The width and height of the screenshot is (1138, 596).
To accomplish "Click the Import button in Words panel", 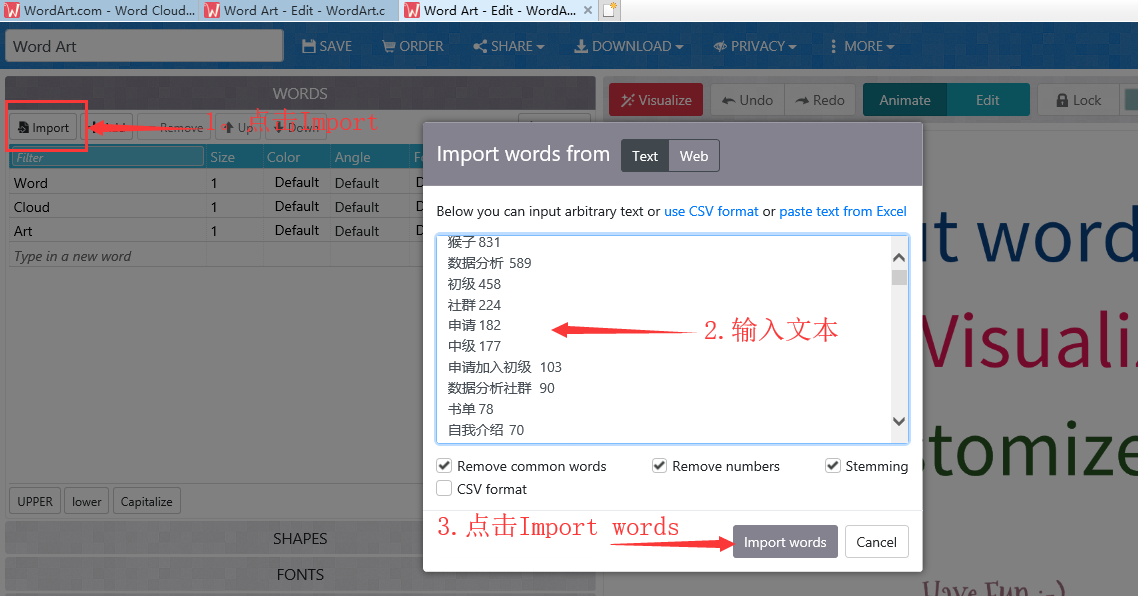I will (x=44, y=128).
